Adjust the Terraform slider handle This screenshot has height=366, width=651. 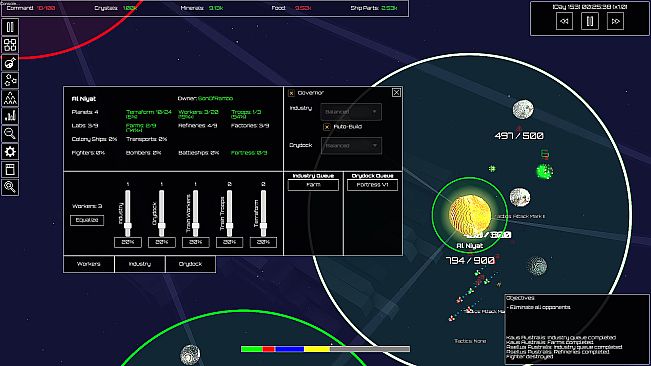tap(264, 226)
